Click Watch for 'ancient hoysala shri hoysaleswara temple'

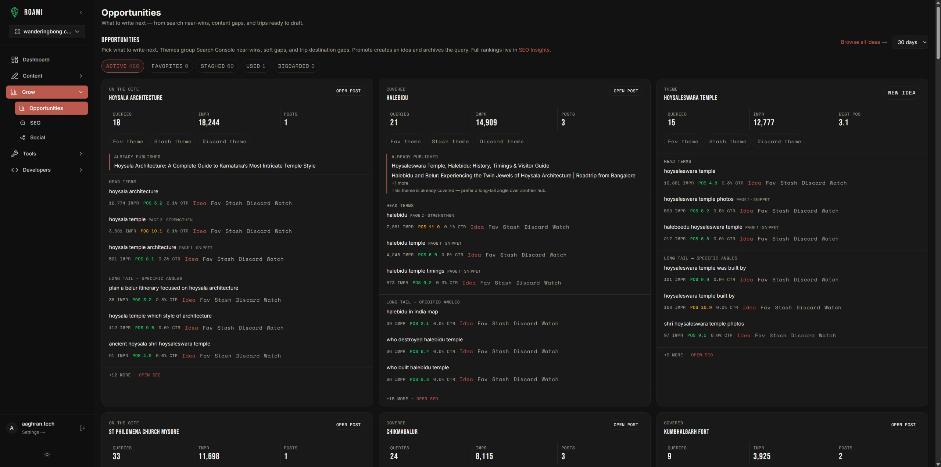pos(272,356)
